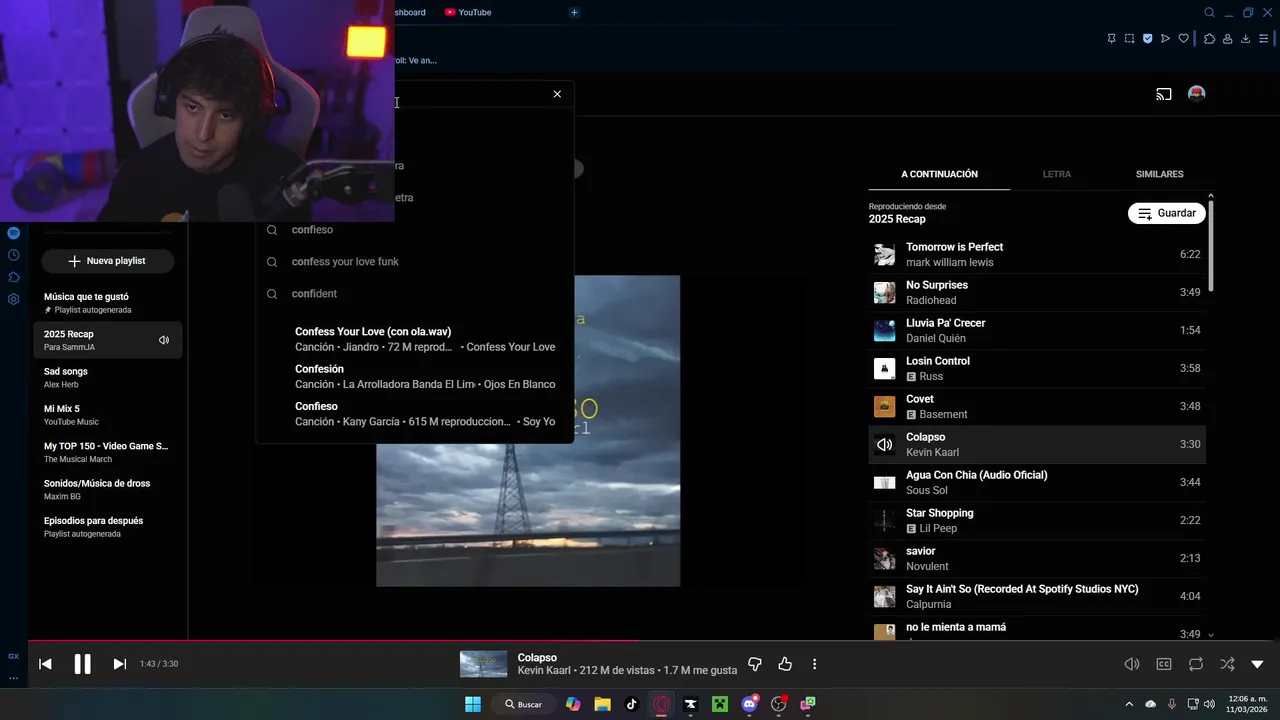Toggle shuffle mode
Viewport: 1280px width, 720px height.
[x=1227, y=664]
